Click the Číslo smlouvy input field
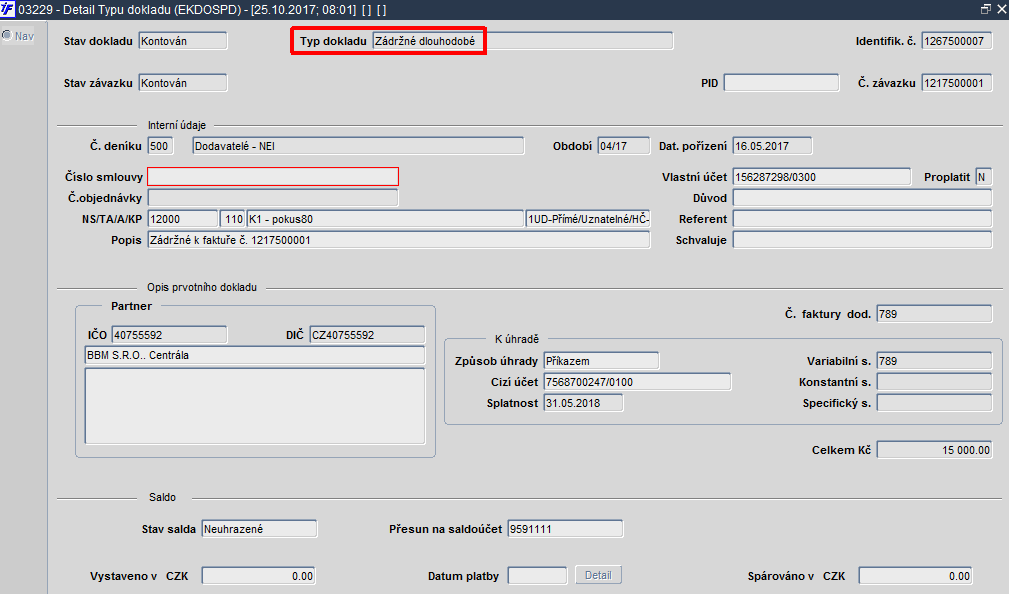 (273, 176)
